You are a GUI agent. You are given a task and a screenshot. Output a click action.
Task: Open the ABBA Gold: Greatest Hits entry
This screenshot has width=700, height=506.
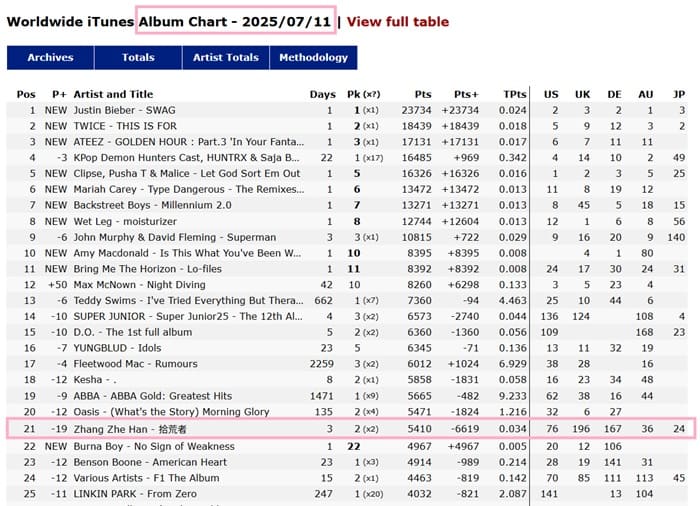pyautogui.click(x=153, y=396)
